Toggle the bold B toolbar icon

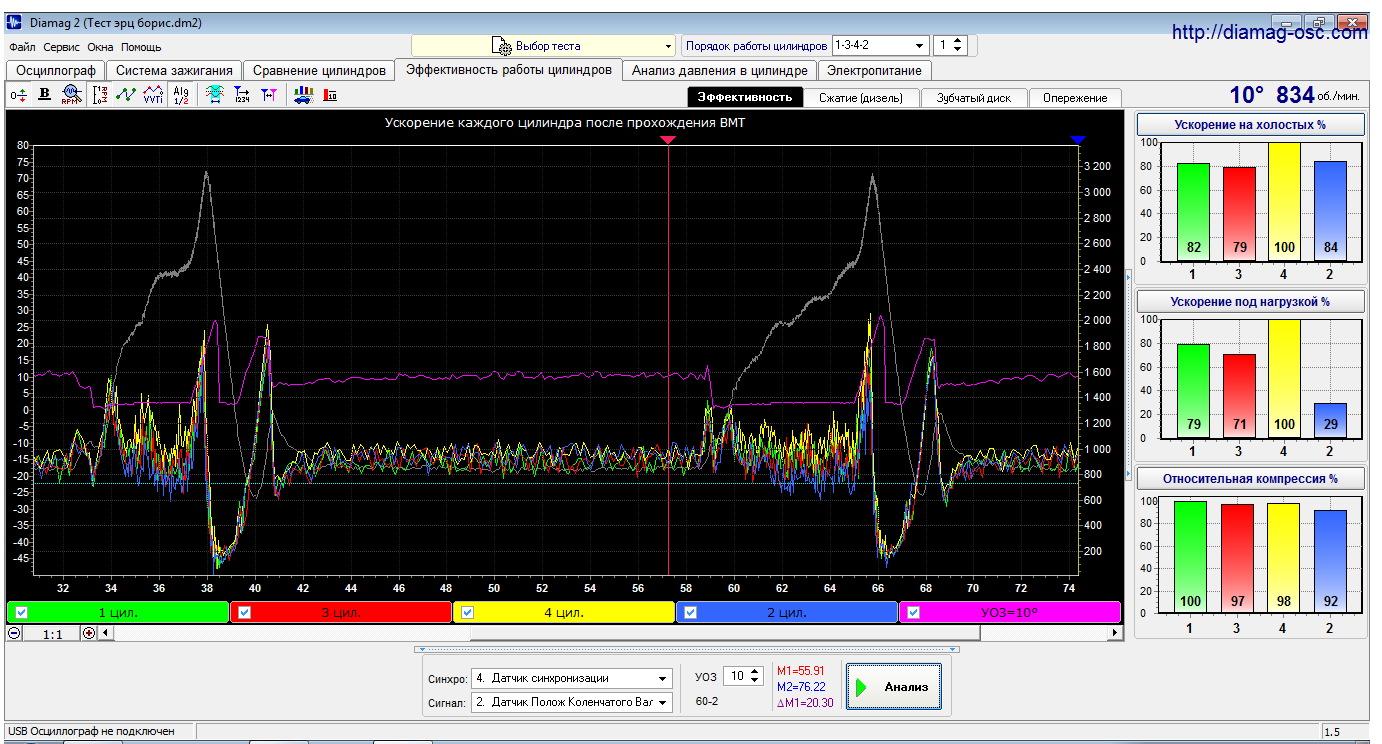point(44,94)
